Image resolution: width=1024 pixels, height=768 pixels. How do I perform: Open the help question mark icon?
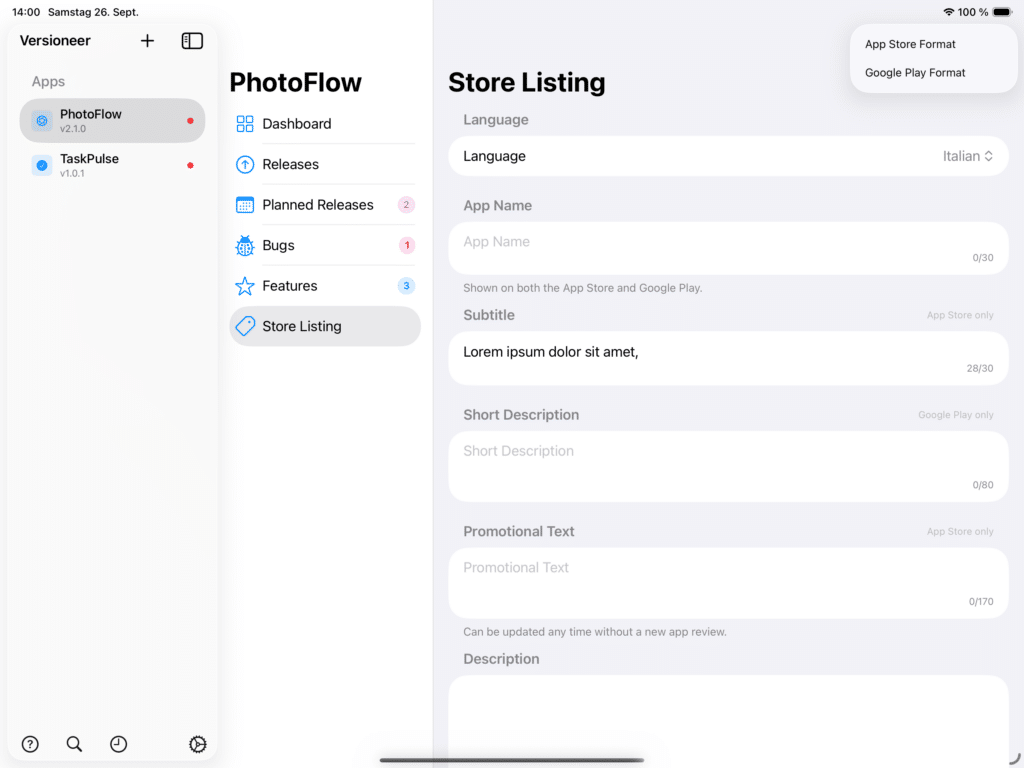[x=30, y=744]
